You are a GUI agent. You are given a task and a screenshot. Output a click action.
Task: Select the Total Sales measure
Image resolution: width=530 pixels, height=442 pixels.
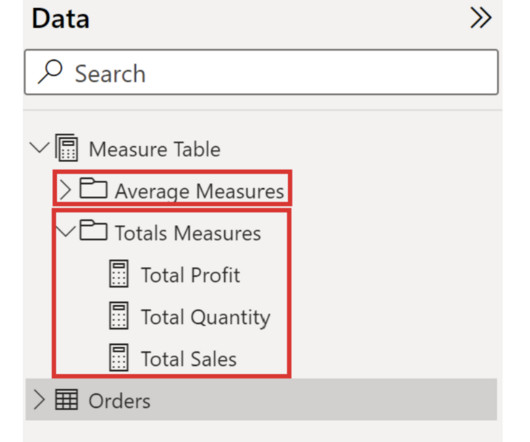(x=189, y=359)
